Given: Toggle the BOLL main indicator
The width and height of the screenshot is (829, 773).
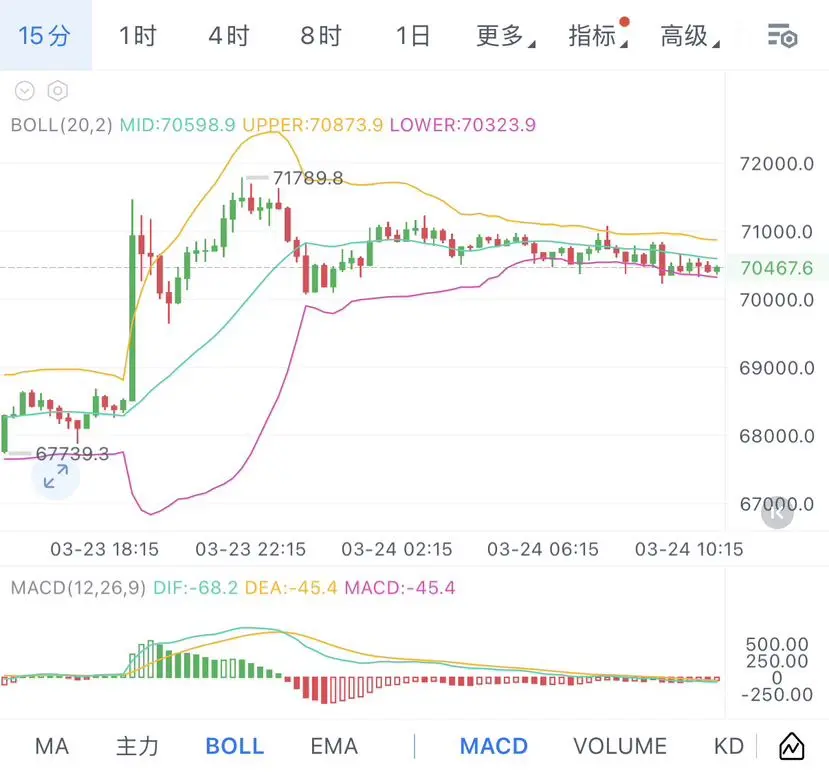Looking at the screenshot, I should [x=235, y=746].
